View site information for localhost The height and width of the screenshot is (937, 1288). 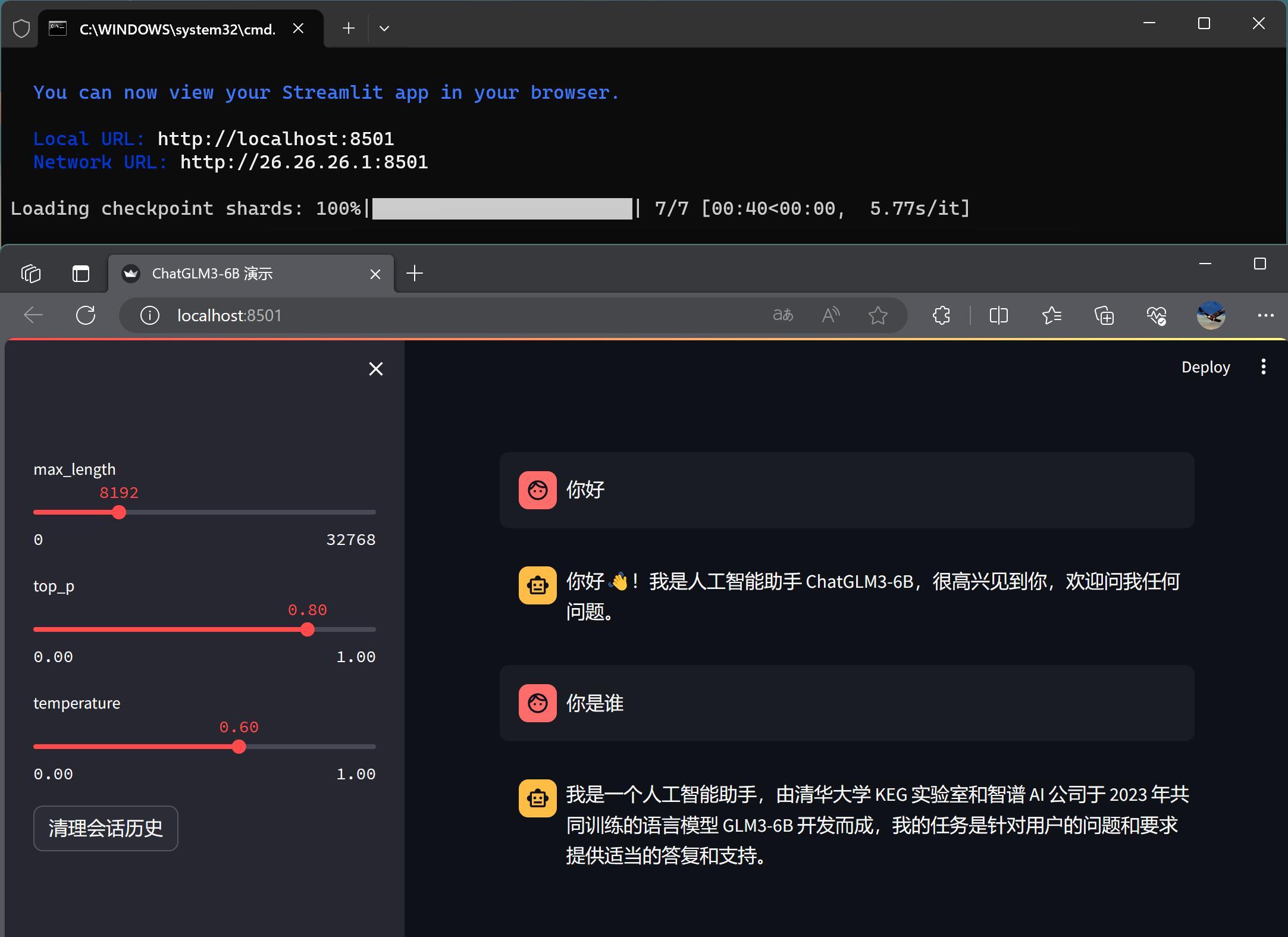(x=149, y=315)
